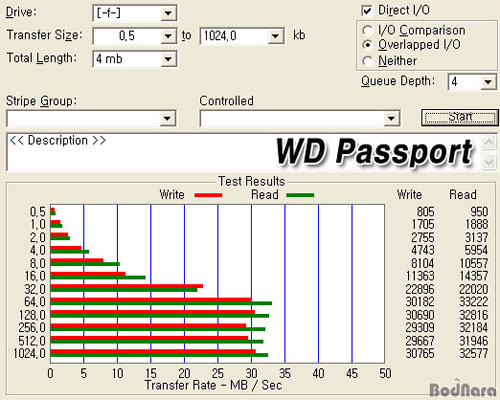Click the 1024,0 row label in chart
This screenshot has height=400, width=500.
tap(29, 353)
